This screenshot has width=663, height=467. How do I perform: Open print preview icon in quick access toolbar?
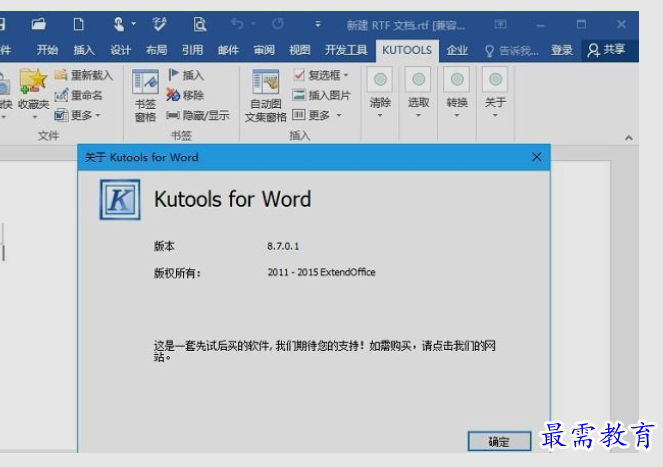[x=199, y=24]
